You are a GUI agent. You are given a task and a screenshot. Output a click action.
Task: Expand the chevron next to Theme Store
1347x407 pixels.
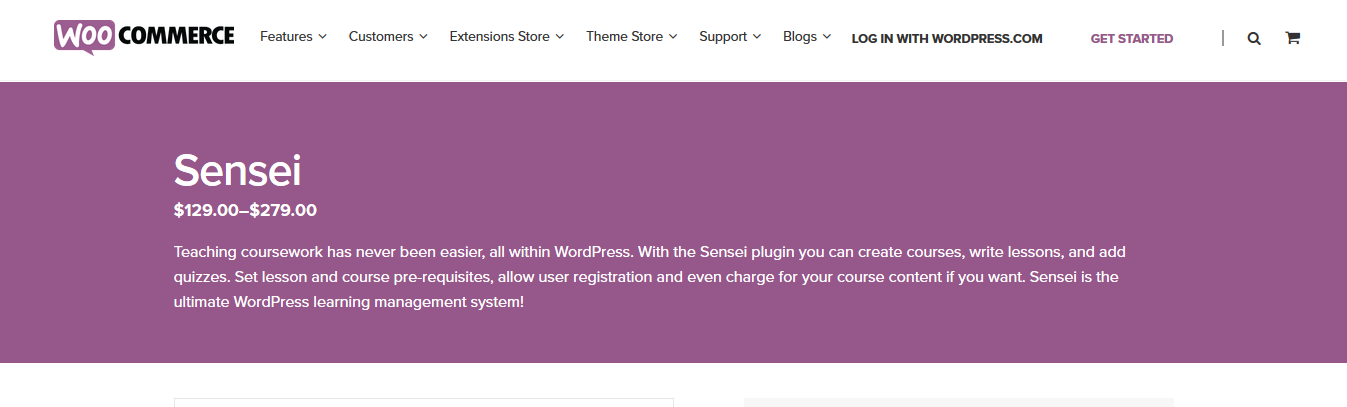[673, 37]
